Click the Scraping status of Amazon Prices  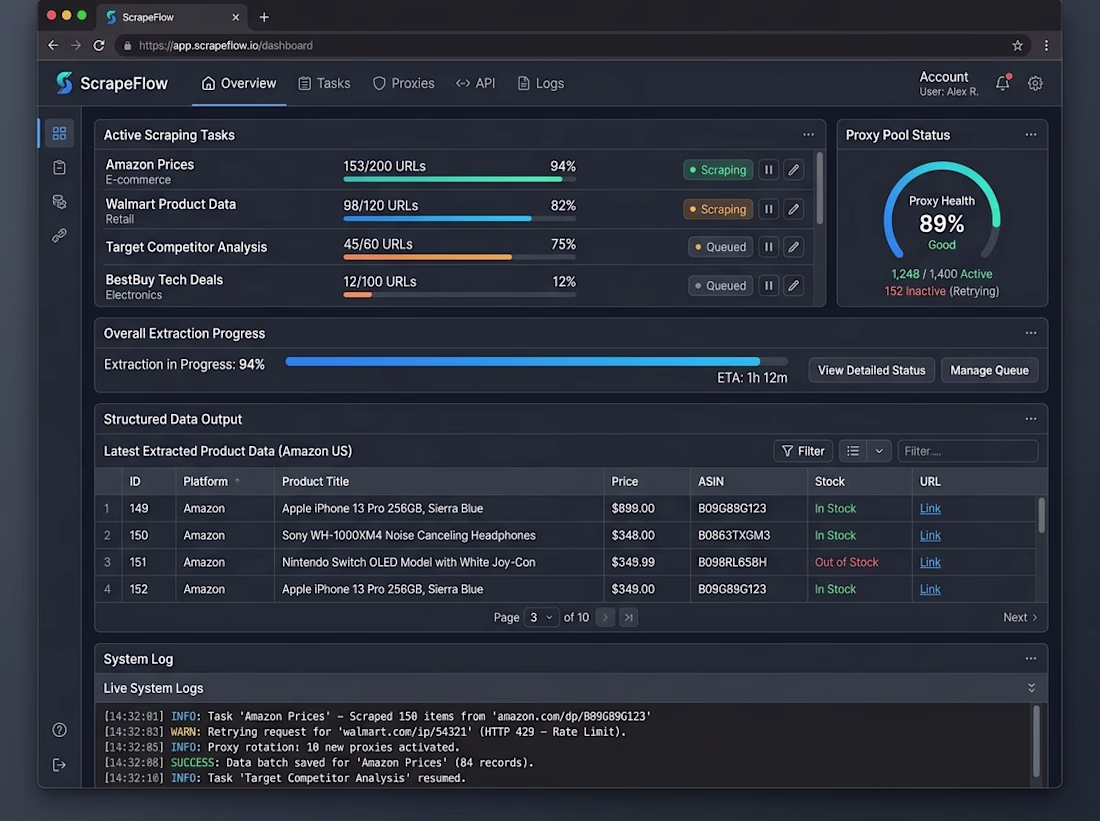click(718, 170)
